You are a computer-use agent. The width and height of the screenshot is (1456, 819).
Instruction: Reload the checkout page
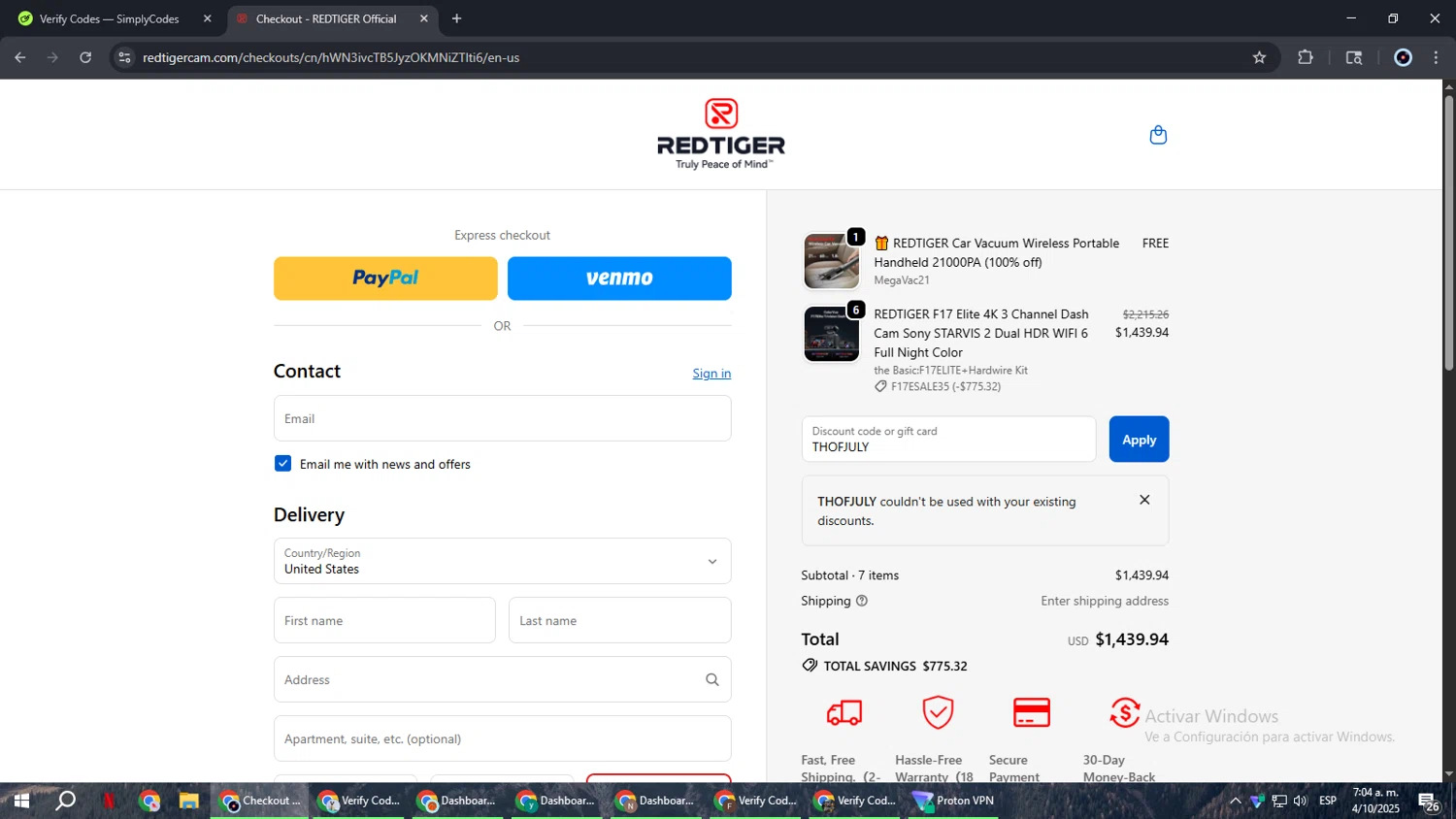[x=85, y=57]
